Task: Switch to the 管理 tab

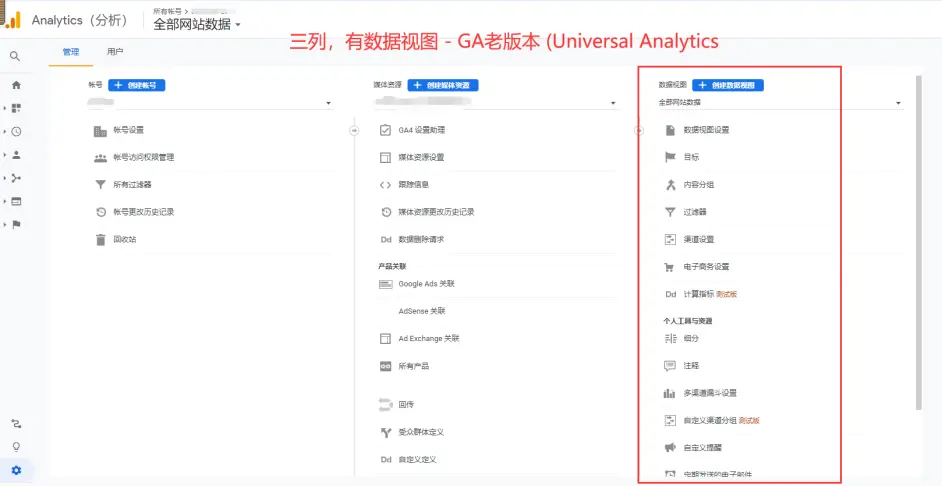Action: [x=71, y=52]
